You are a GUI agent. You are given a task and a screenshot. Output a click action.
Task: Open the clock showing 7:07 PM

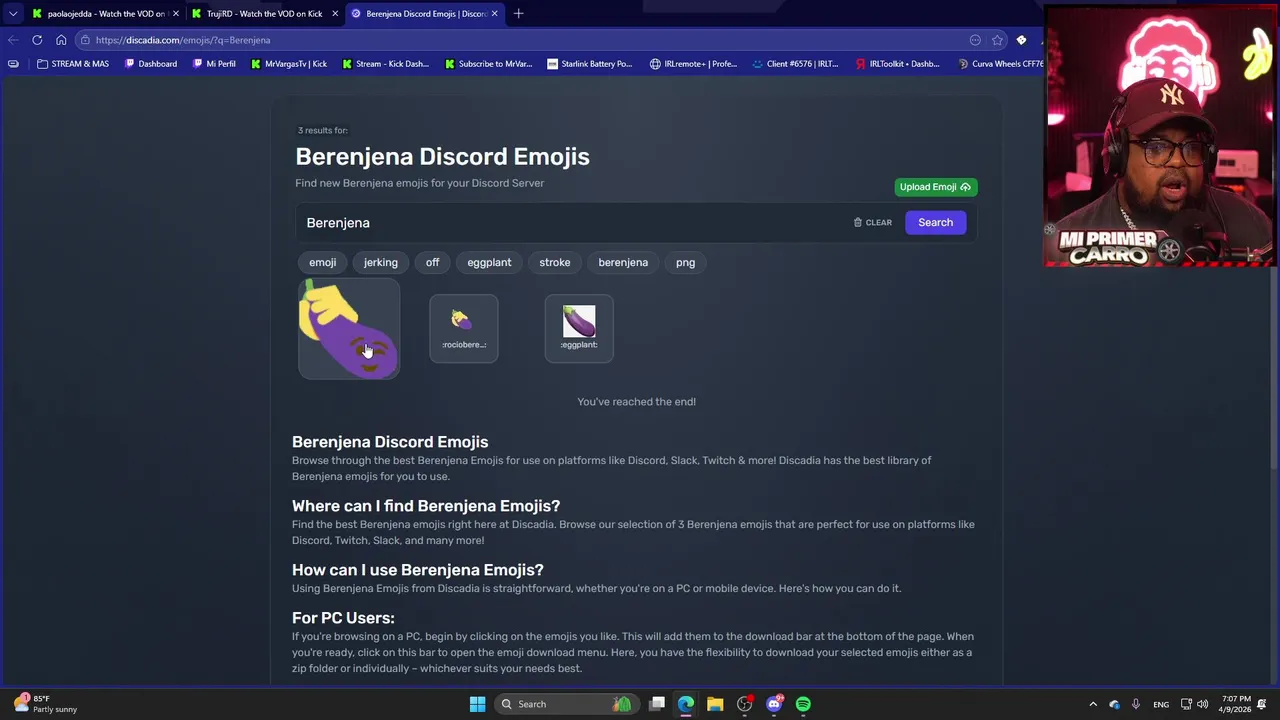[1236, 704]
